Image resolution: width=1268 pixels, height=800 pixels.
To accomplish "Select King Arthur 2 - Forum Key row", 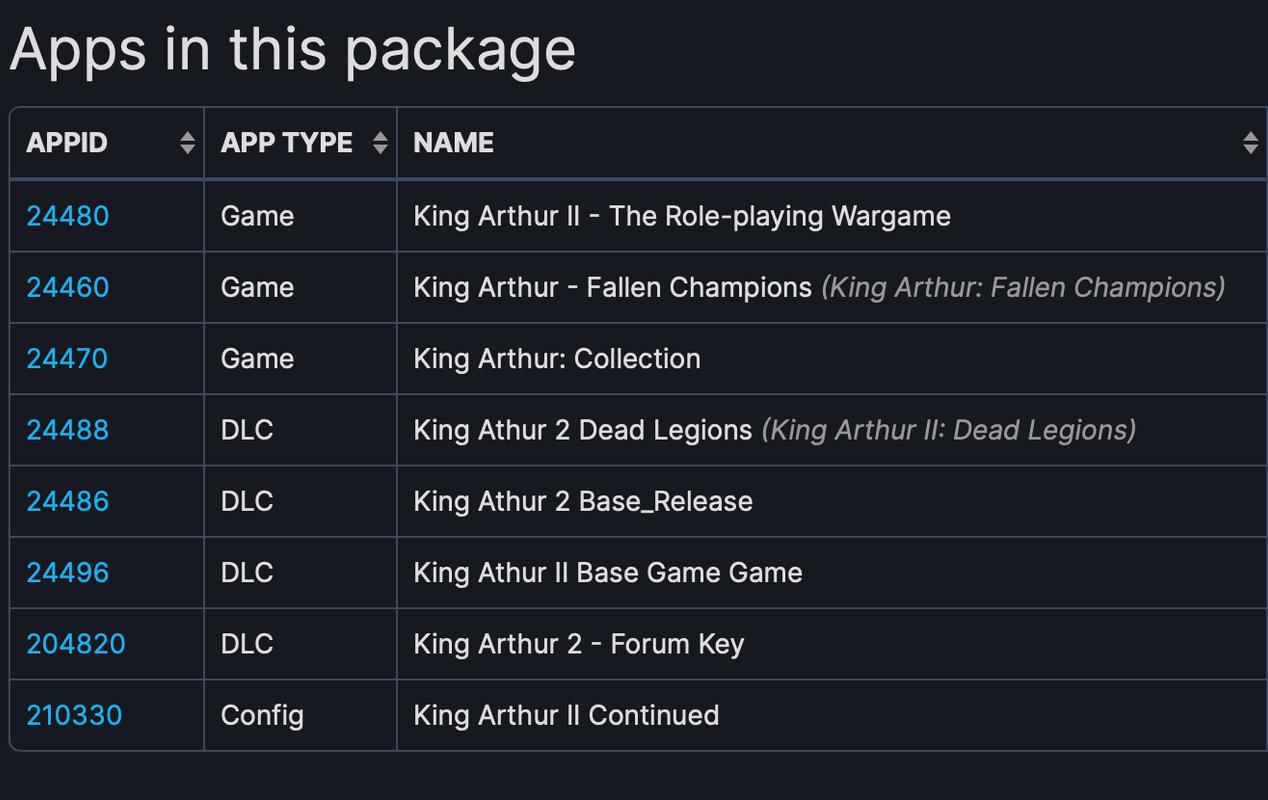I will tap(578, 644).
